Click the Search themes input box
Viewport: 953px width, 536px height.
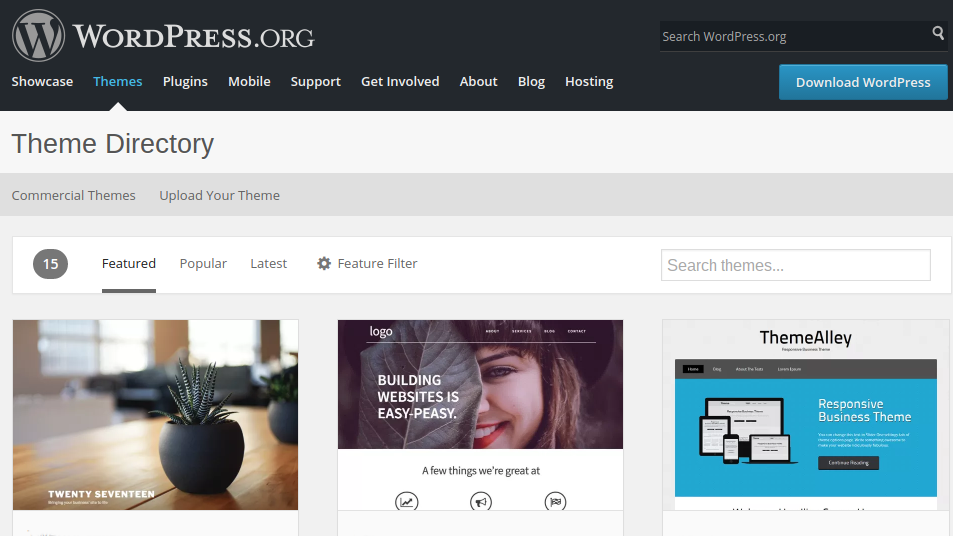[796, 265]
